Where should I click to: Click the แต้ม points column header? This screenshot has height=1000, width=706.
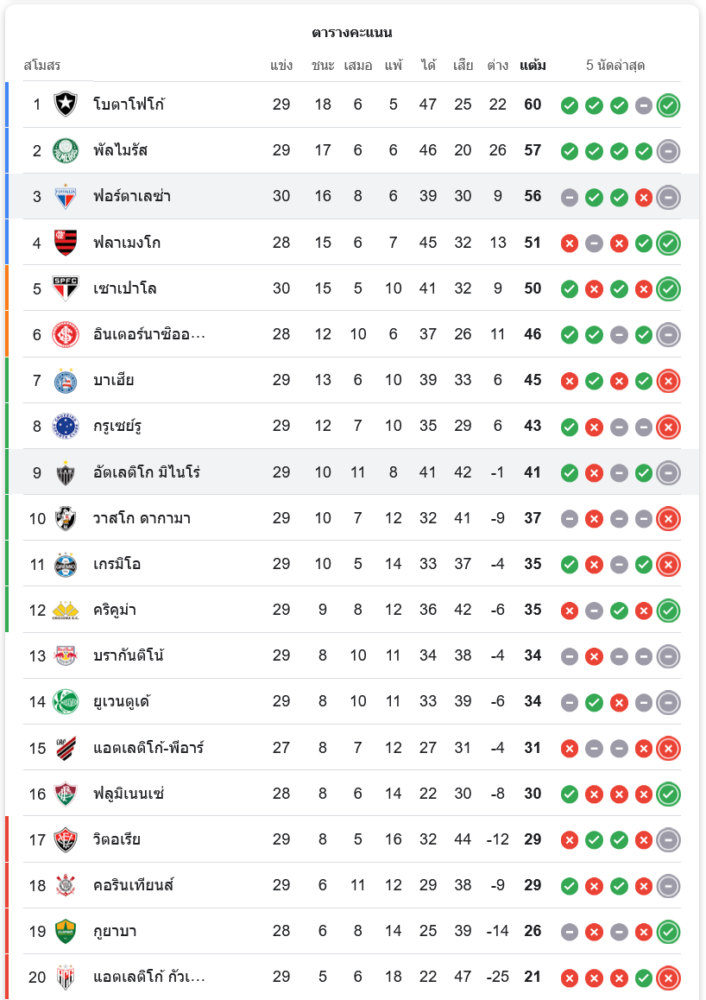coord(533,65)
